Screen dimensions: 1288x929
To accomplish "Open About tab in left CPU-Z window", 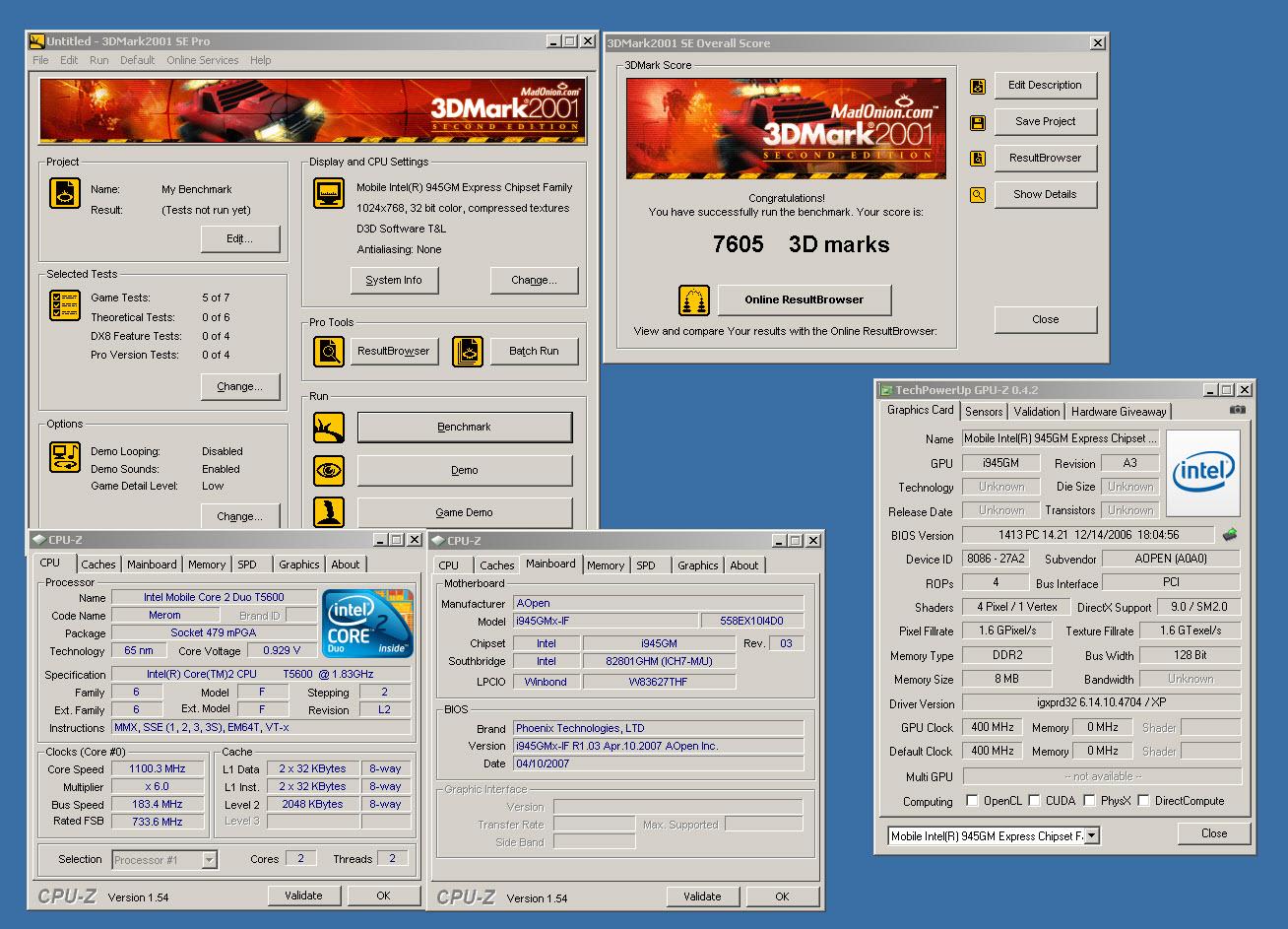I will click(x=346, y=564).
